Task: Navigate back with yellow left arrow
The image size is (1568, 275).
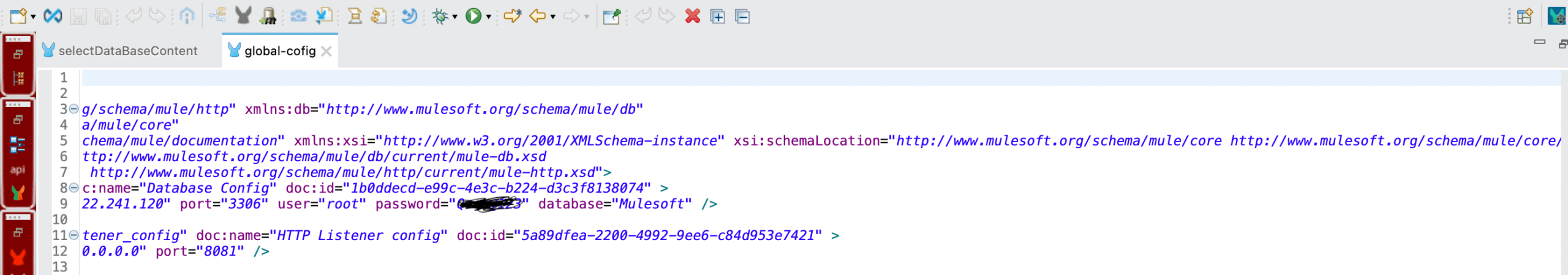Action: pyautogui.click(x=537, y=16)
